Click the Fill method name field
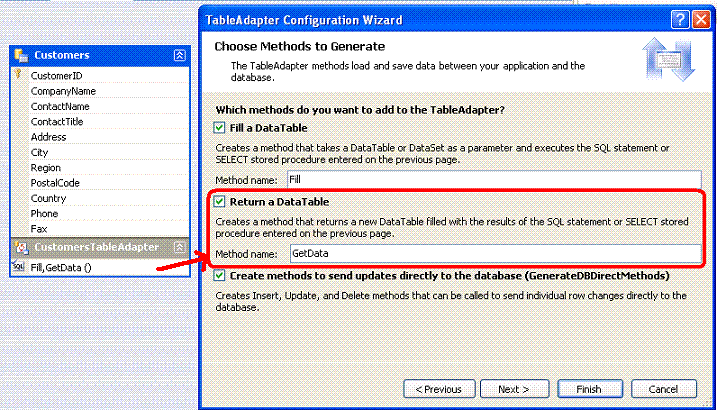This screenshot has width=717, height=410. click(494, 179)
